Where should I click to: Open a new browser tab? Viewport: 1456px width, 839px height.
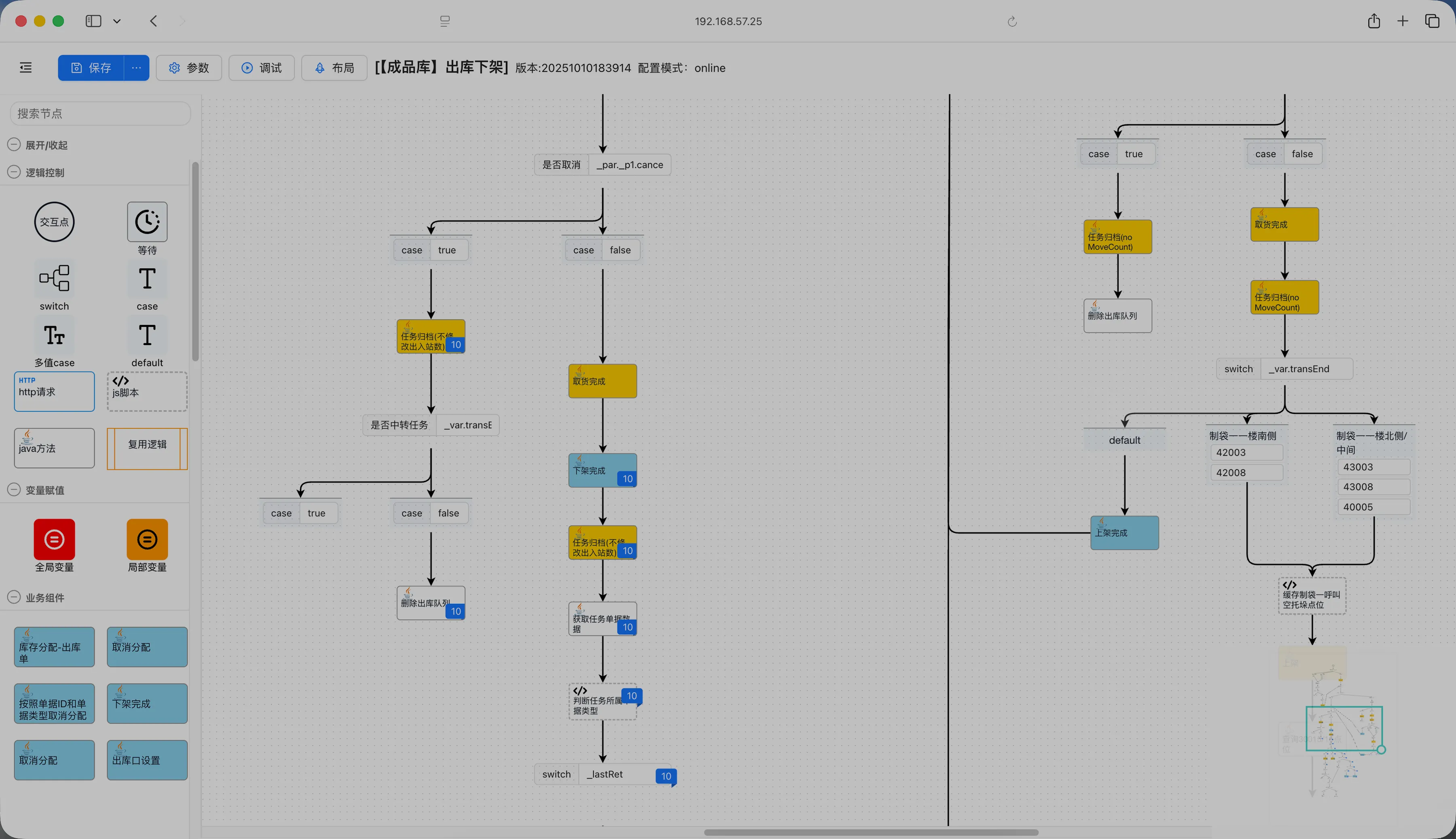coord(1403,21)
